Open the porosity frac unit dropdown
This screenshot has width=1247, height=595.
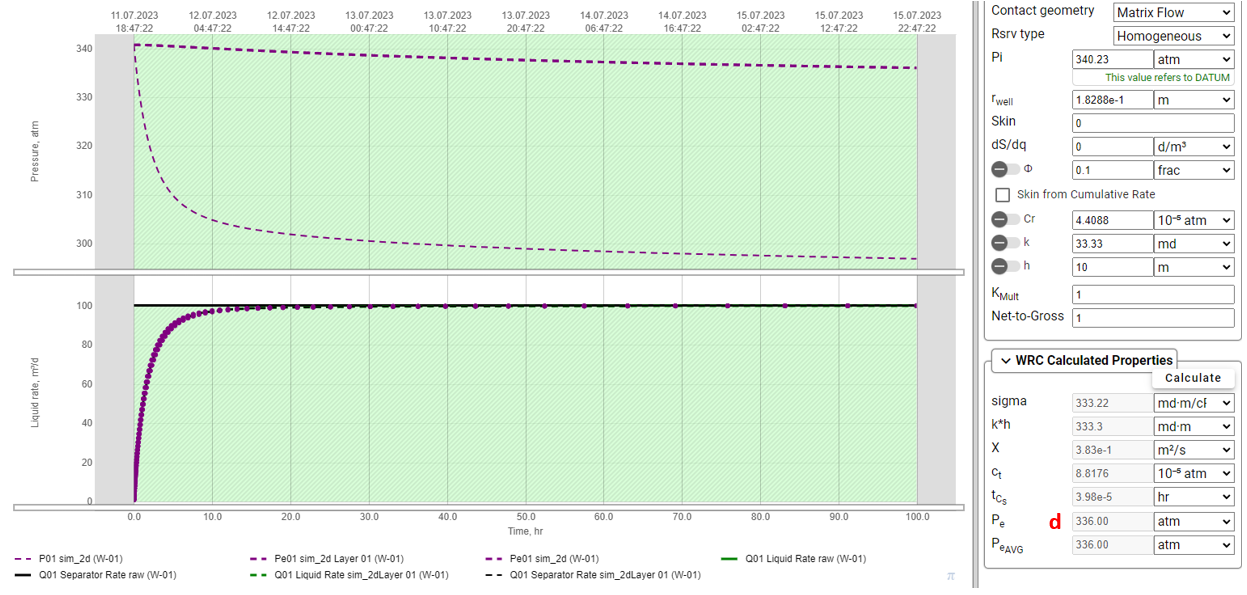tap(1194, 170)
